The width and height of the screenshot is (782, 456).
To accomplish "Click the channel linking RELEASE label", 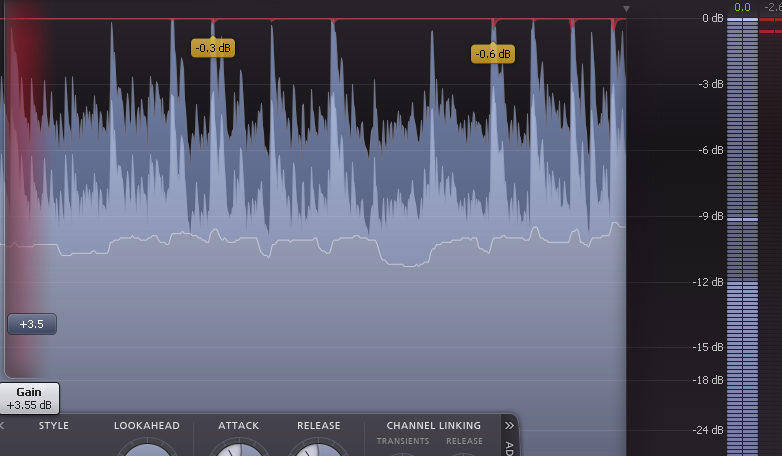I will pyautogui.click(x=464, y=441).
